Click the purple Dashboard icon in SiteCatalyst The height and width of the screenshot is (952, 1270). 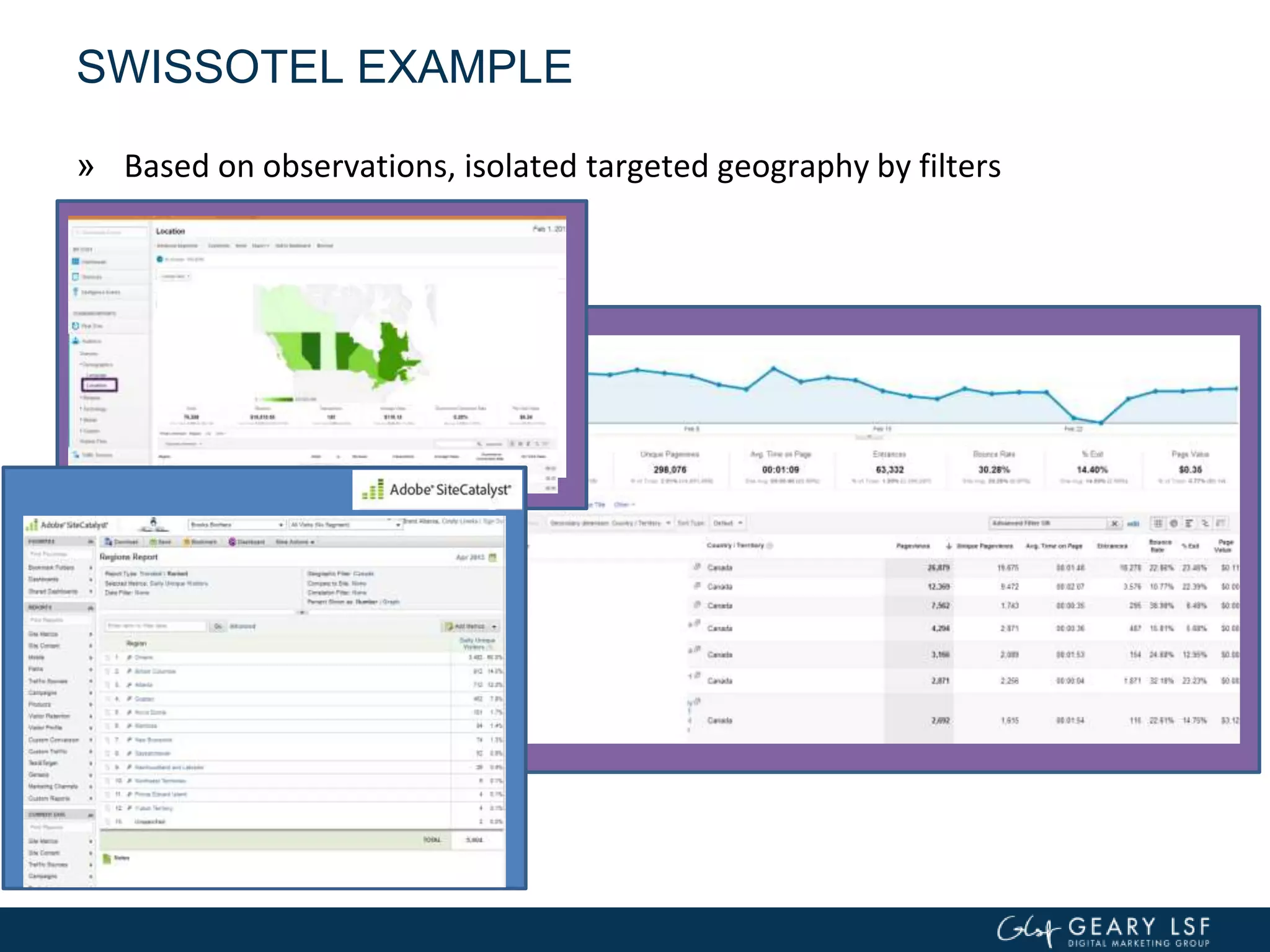tap(232, 542)
